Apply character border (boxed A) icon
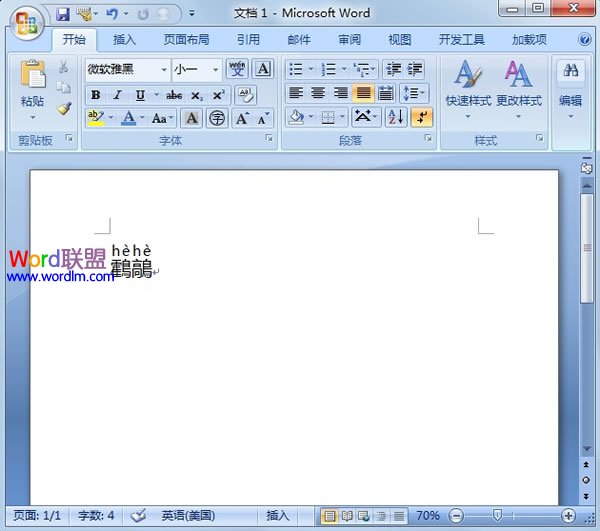This screenshot has width=600, height=531. (x=263, y=69)
